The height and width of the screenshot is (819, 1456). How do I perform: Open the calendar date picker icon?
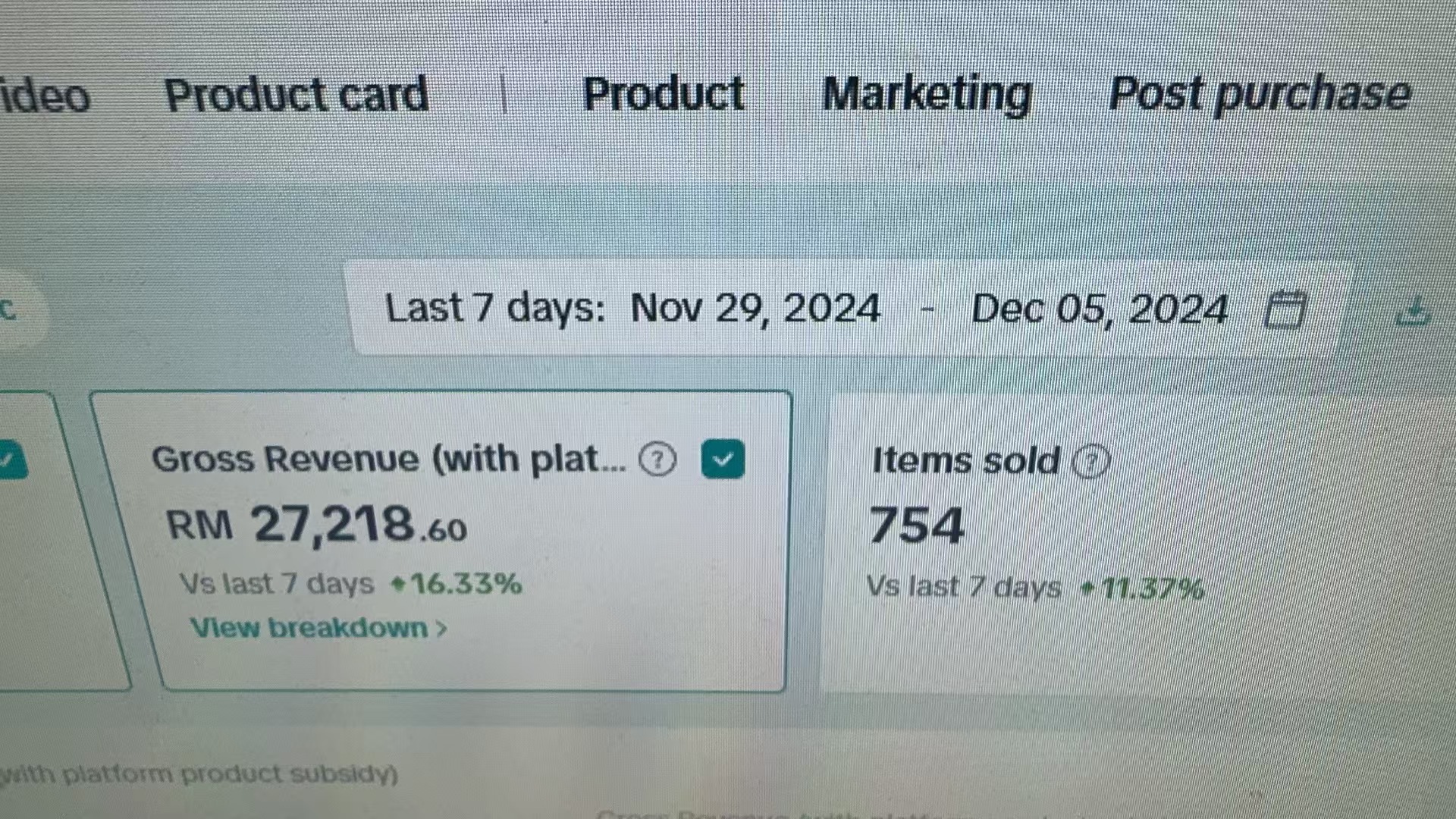[1285, 309]
